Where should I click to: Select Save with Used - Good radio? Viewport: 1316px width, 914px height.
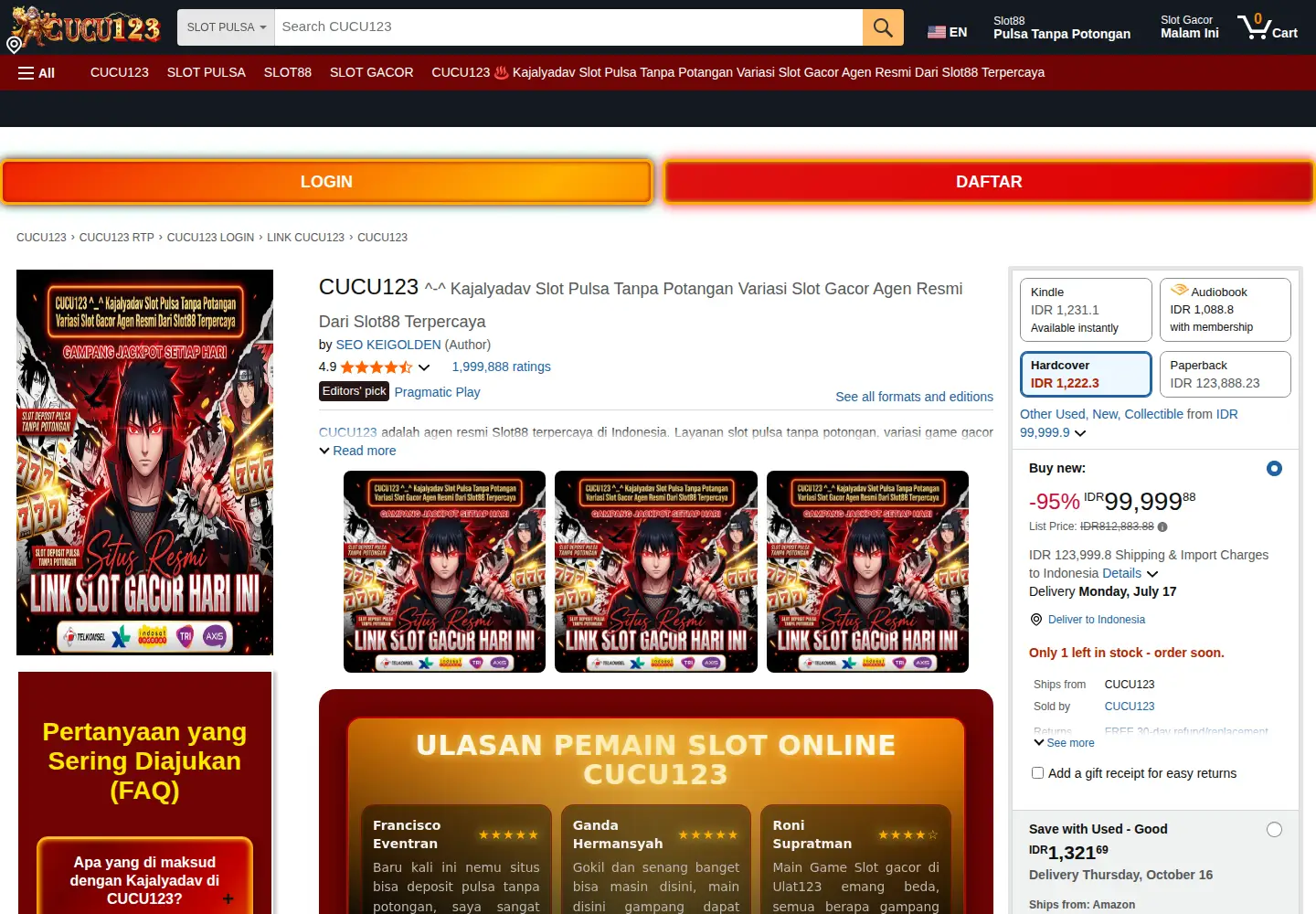[1274, 830]
